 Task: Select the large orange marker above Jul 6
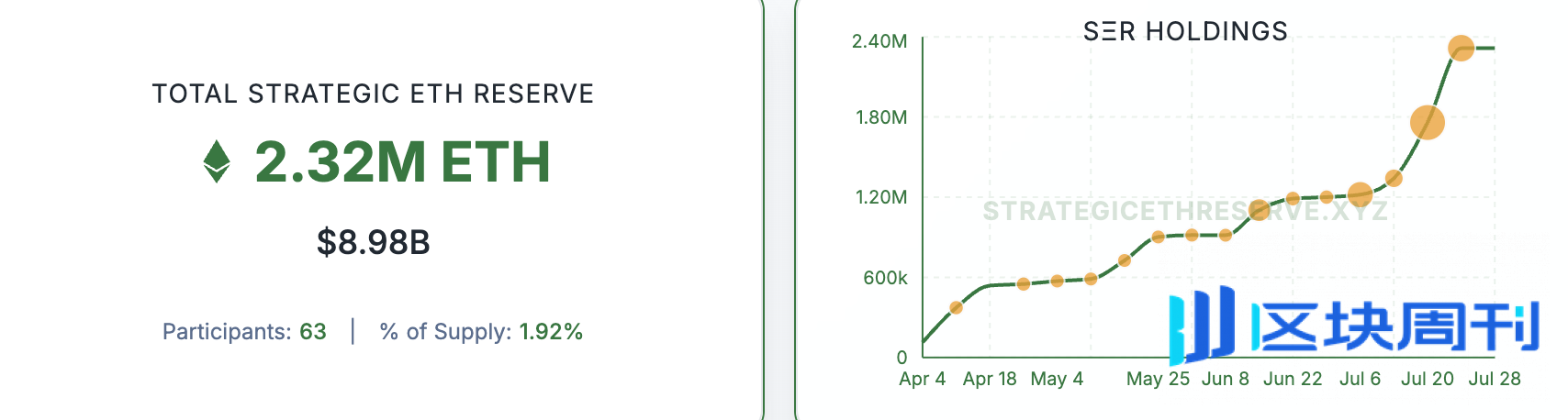tap(1360, 194)
